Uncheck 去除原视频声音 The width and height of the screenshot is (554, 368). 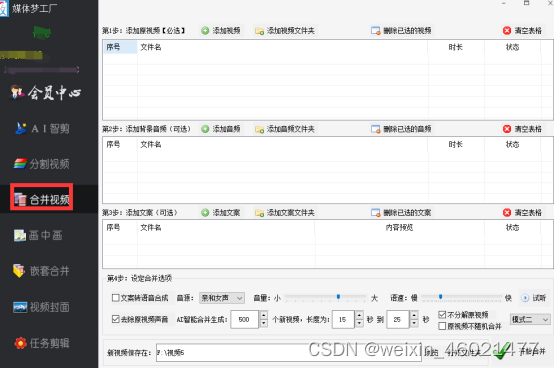click(x=116, y=319)
